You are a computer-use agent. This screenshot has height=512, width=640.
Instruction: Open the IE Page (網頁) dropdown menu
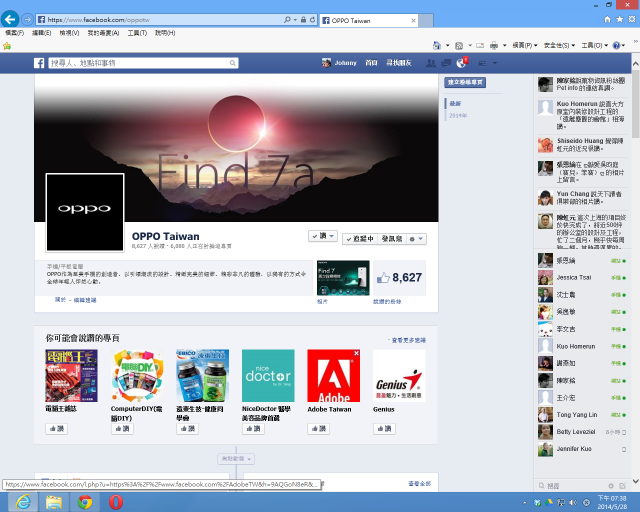tap(525, 45)
